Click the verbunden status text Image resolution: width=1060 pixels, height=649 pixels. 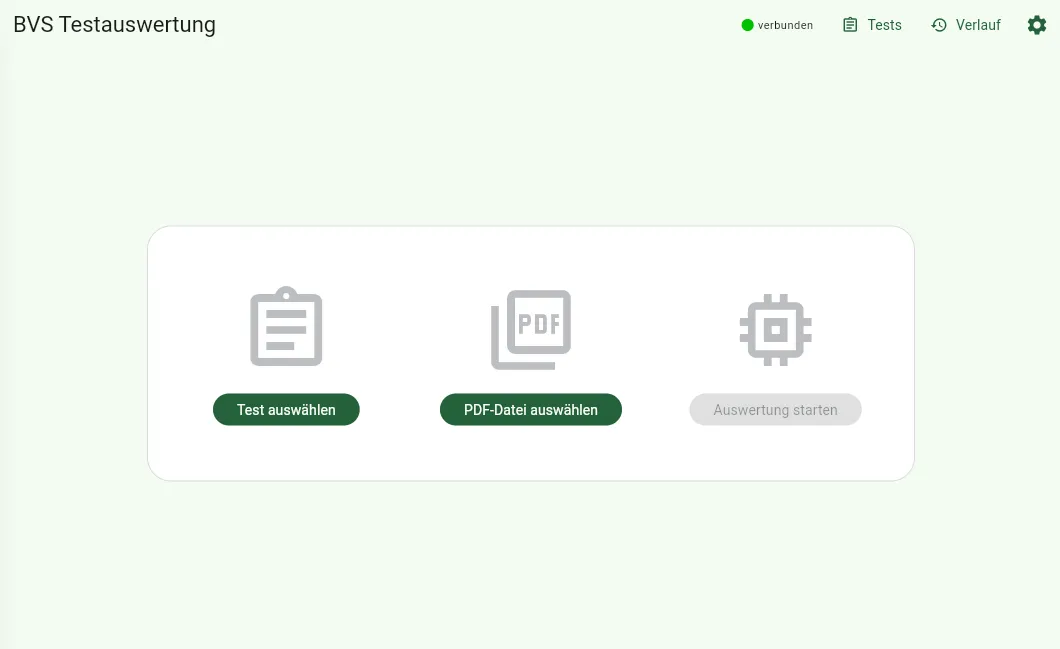click(x=785, y=25)
